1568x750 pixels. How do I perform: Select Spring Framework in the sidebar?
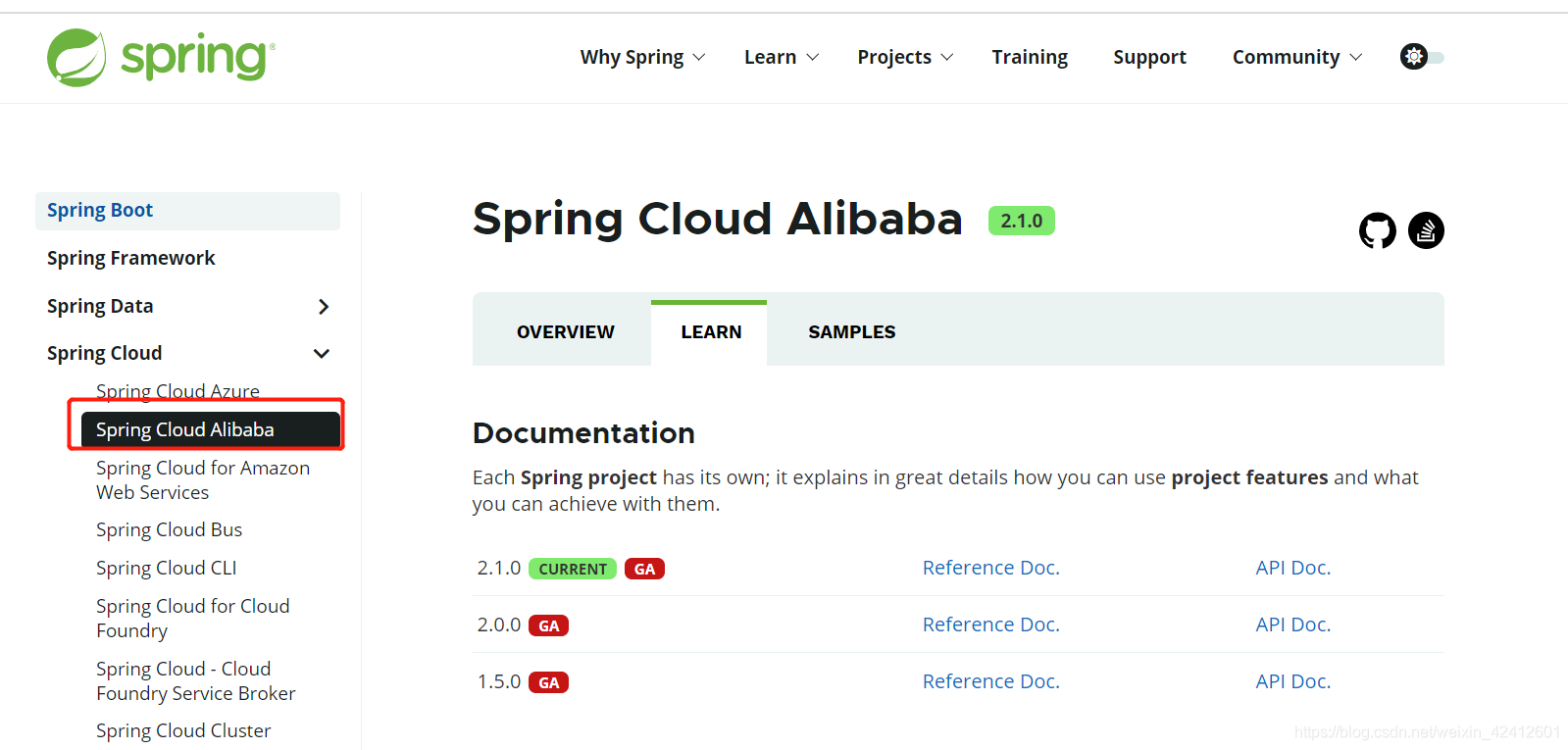tap(131, 258)
